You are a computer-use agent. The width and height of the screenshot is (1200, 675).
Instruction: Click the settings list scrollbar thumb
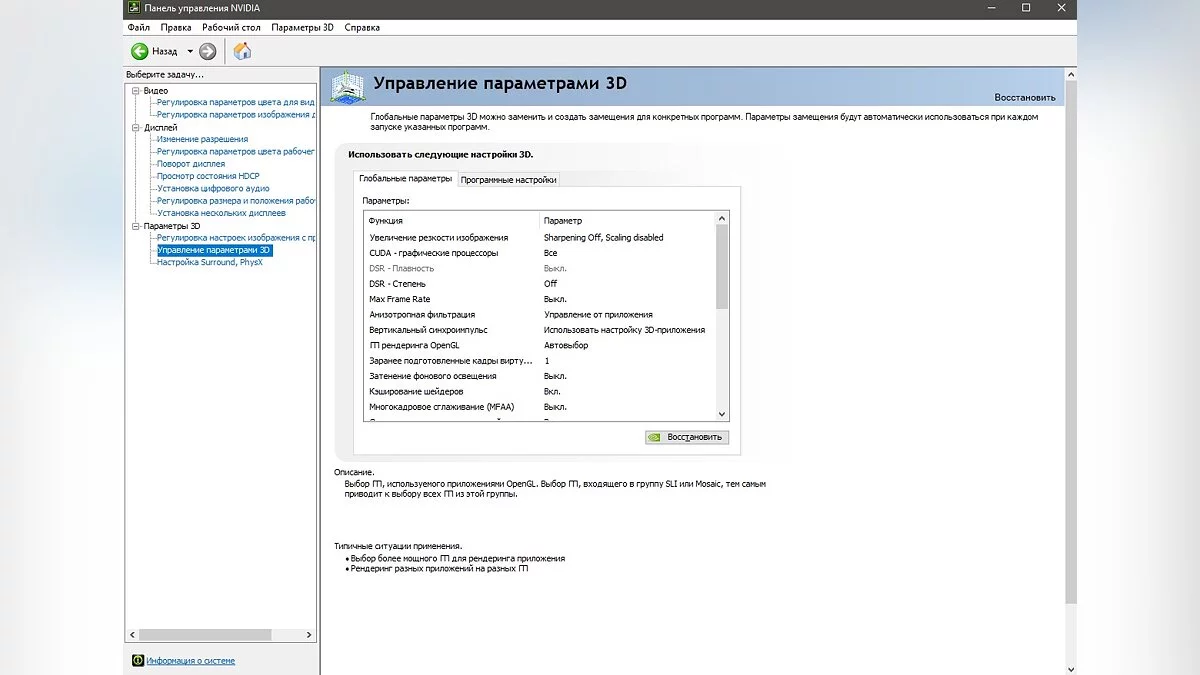[x=722, y=266]
